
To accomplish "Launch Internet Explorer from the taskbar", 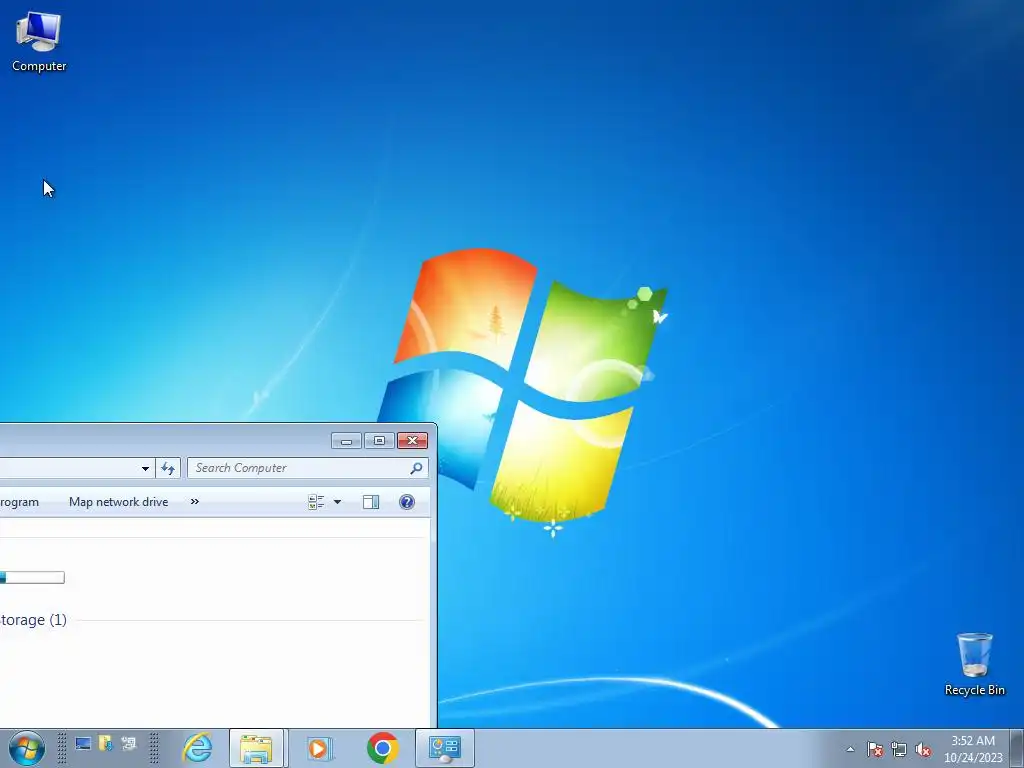I will coord(197,748).
